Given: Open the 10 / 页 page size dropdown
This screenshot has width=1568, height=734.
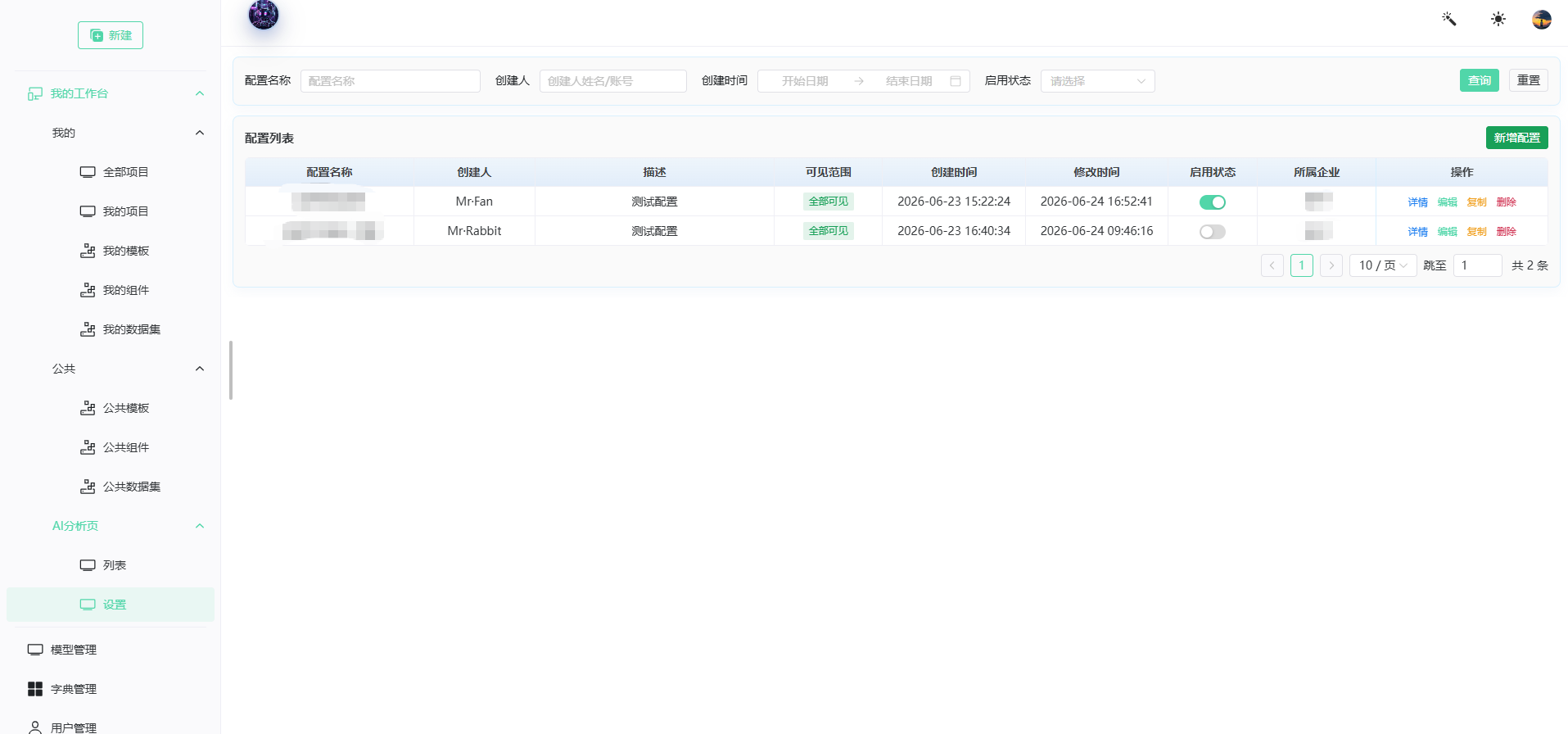Looking at the screenshot, I should tap(1382, 265).
